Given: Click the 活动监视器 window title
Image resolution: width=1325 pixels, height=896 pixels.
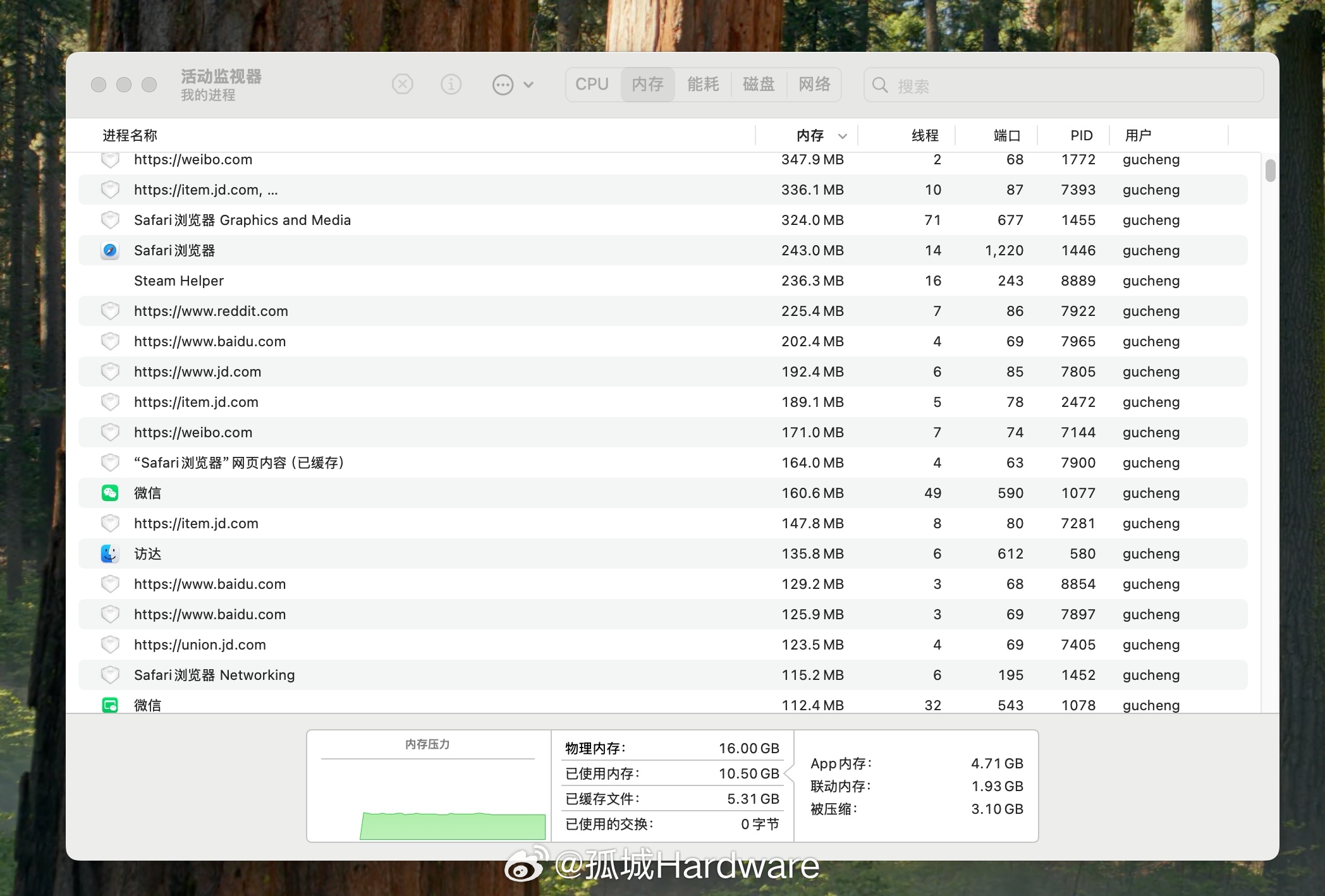Looking at the screenshot, I should 221,76.
